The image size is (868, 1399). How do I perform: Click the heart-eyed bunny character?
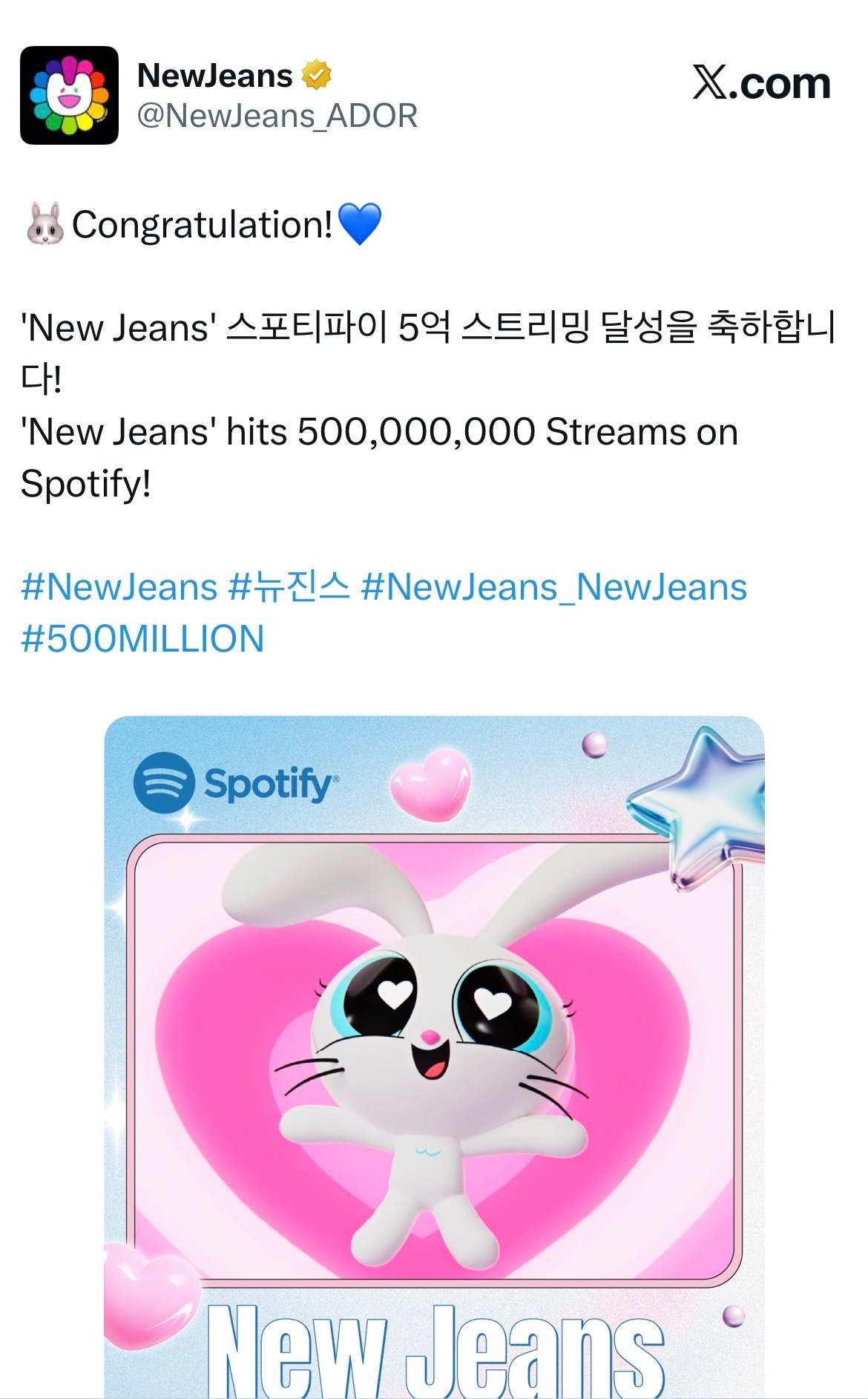(x=430, y=1054)
